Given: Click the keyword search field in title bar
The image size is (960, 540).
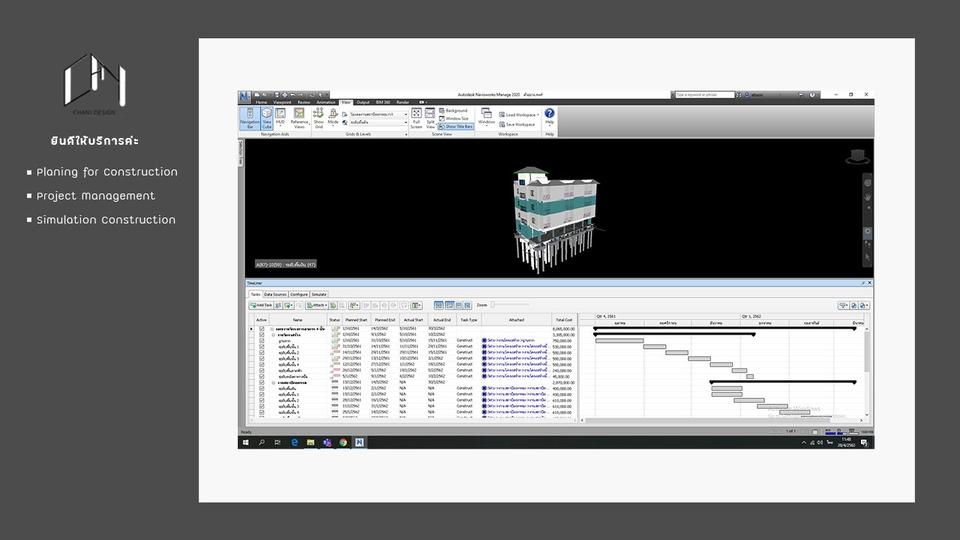Looking at the screenshot, I should 704,95.
